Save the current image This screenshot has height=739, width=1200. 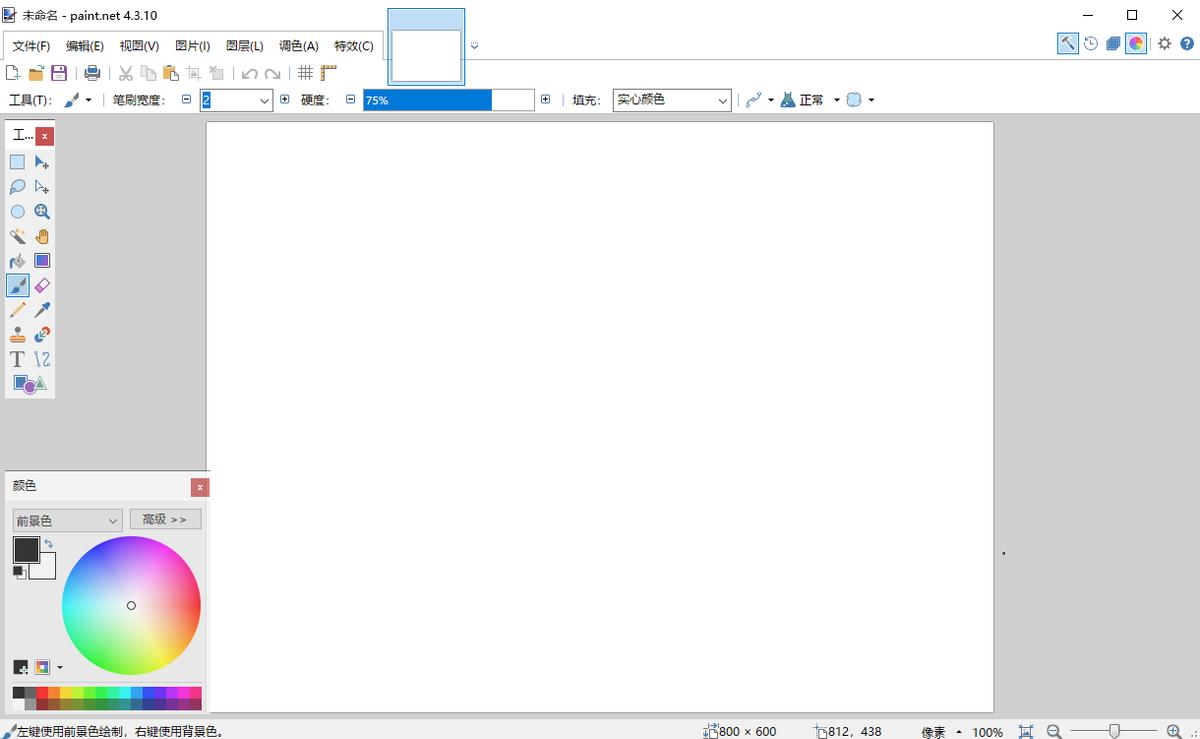point(59,73)
